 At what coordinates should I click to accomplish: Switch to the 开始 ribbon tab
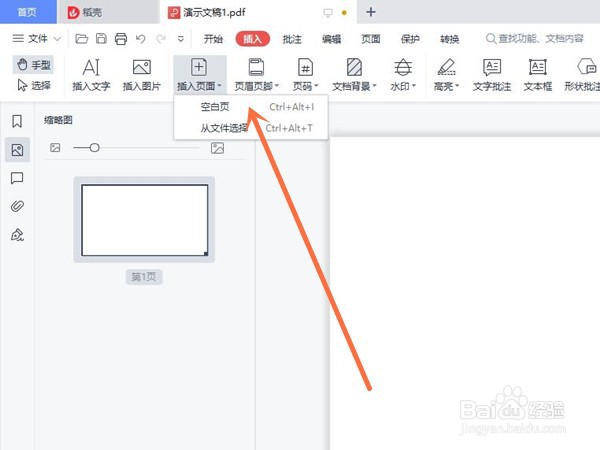213,39
